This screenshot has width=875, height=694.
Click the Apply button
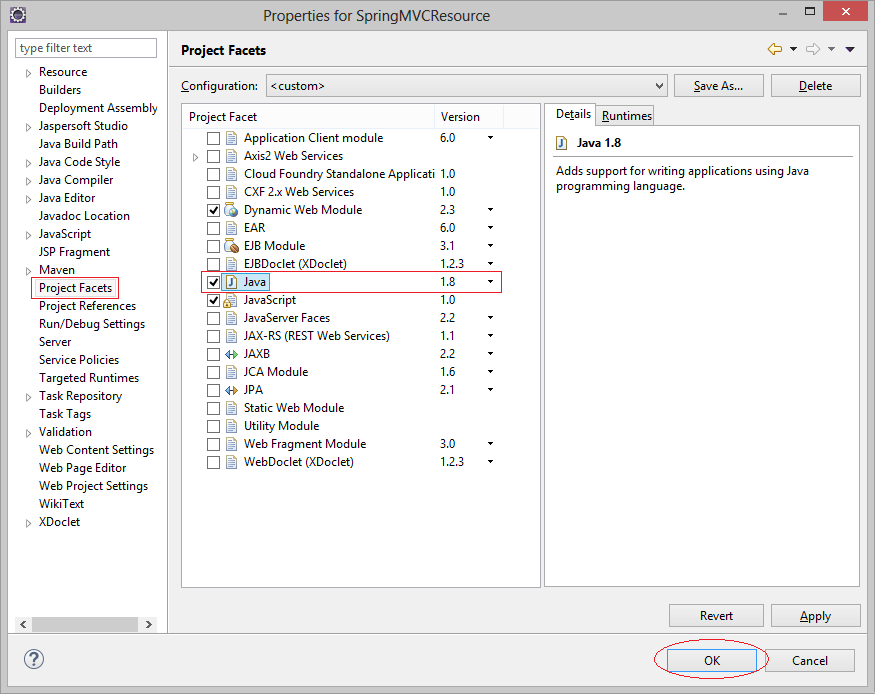tap(815, 616)
